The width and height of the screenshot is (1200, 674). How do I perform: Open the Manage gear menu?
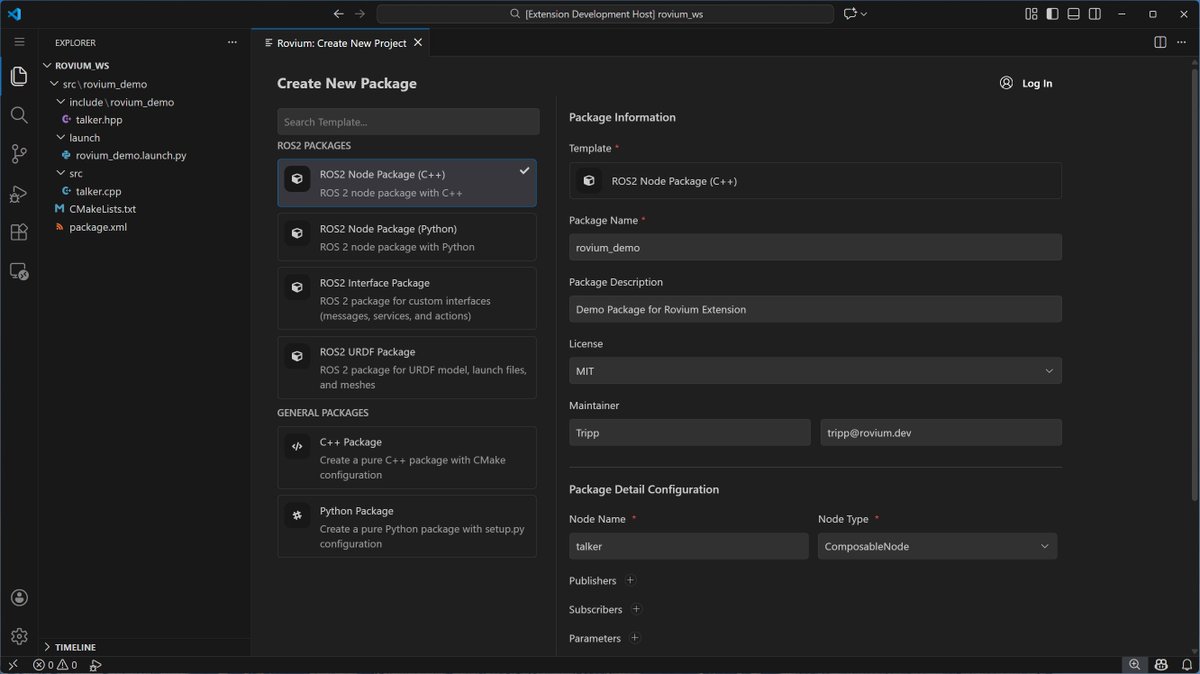[x=19, y=636]
